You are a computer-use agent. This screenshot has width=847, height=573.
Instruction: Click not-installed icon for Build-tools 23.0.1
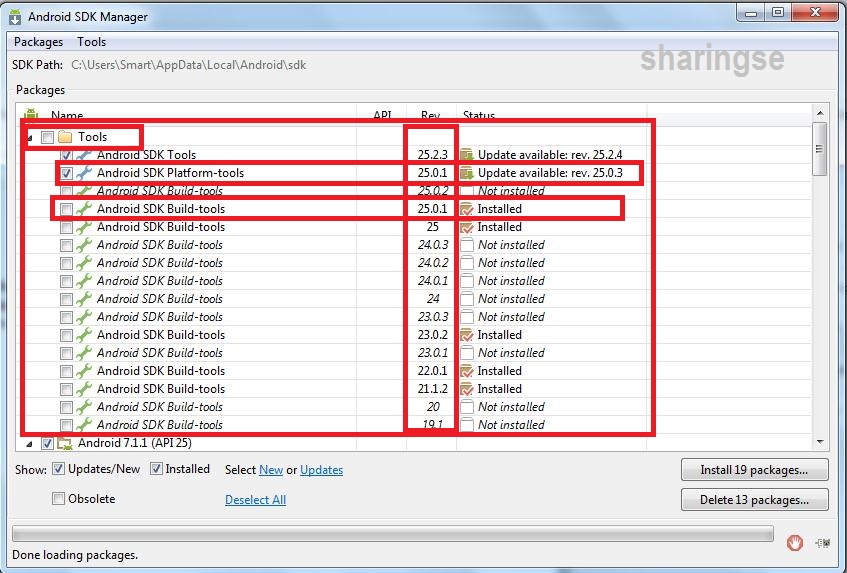tap(468, 353)
